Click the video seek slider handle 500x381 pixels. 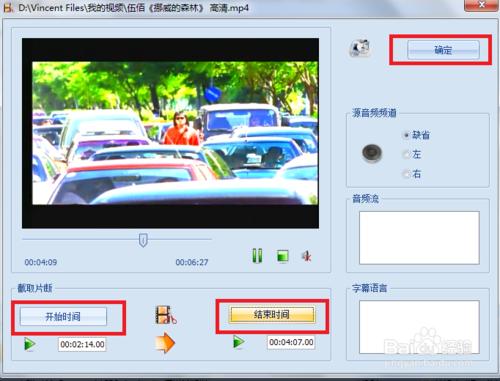pos(143,240)
